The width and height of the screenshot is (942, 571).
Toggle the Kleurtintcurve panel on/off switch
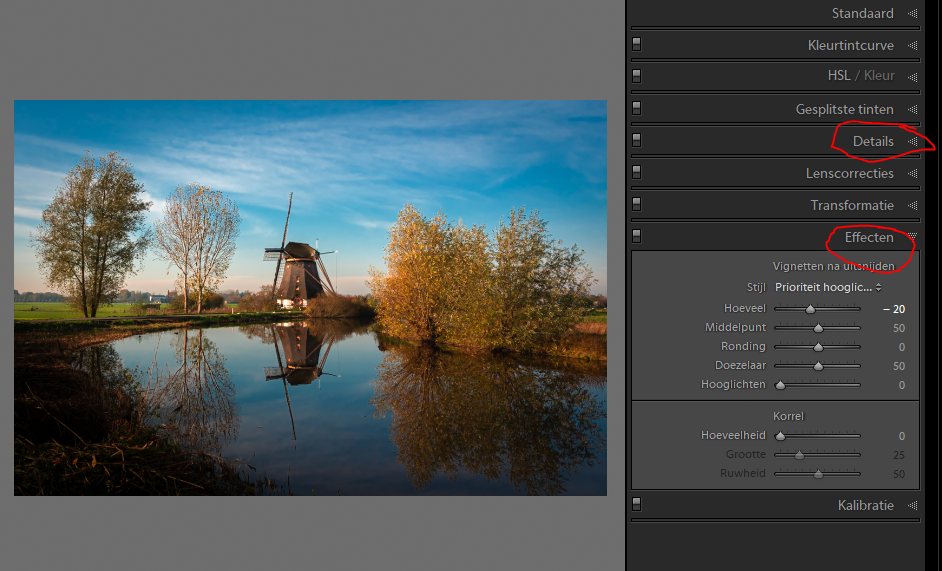[x=636, y=45]
